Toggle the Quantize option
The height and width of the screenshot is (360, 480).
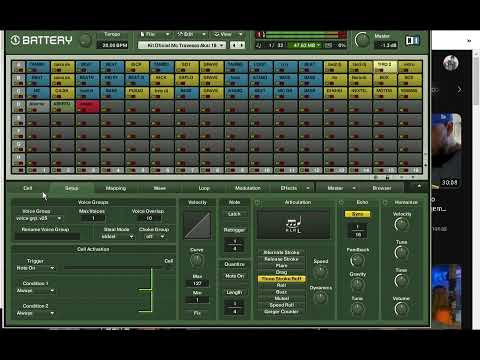pos(234,264)
